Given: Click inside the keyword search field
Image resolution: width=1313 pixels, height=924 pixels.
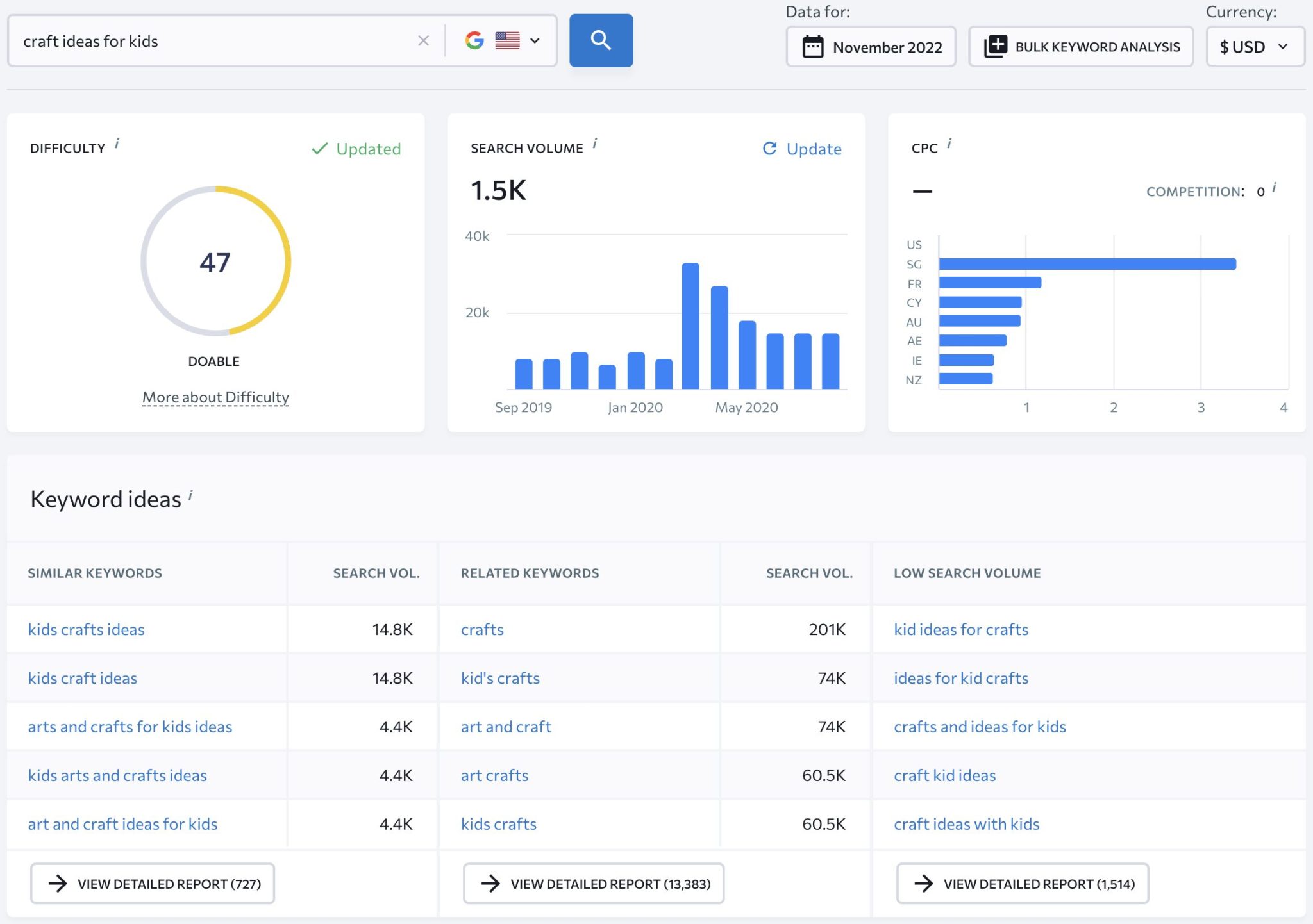Looking at the screenshot, I should pyautogui.click(x=192, y=40).
